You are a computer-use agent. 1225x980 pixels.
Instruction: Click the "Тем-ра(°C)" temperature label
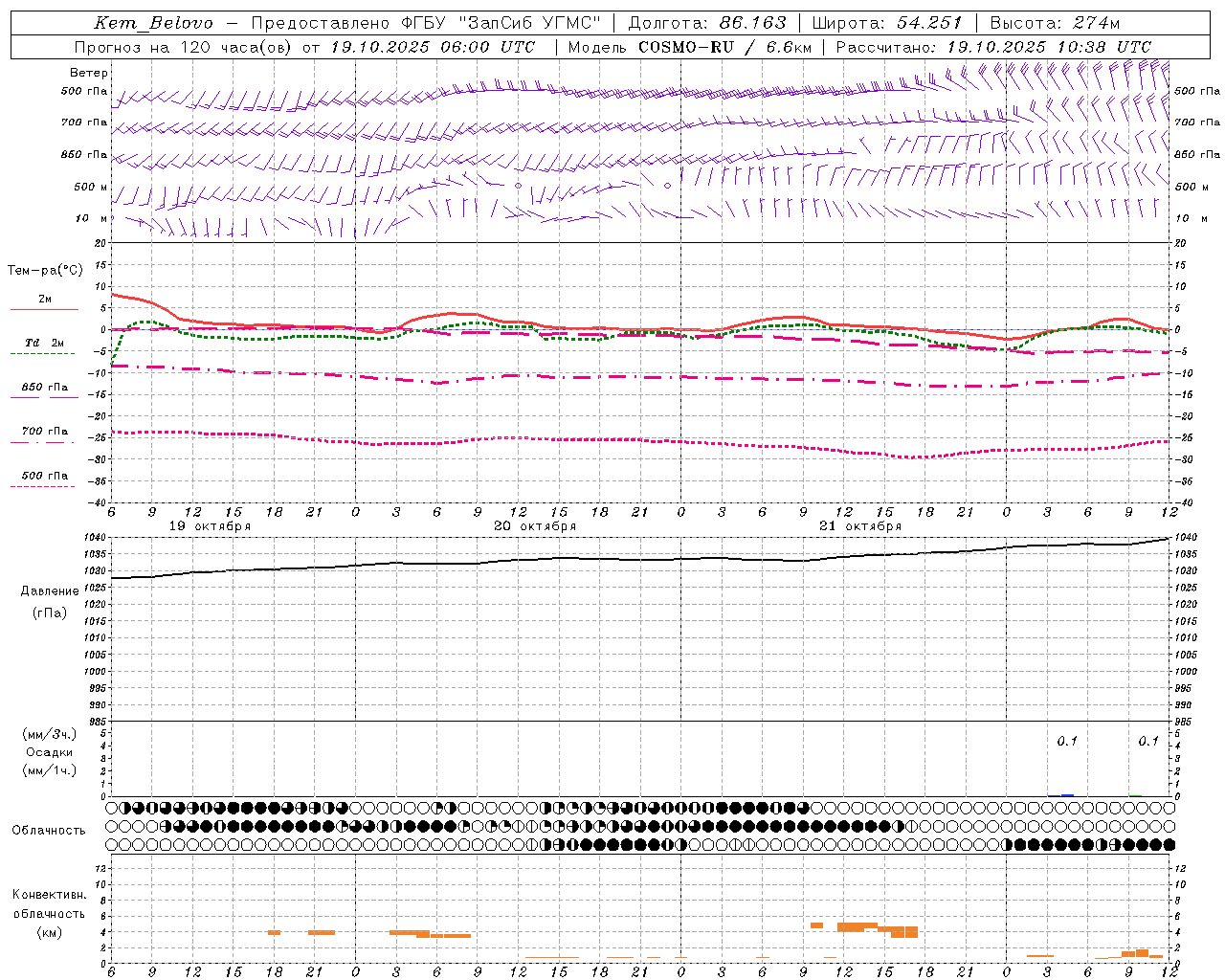tap(45, 271)
